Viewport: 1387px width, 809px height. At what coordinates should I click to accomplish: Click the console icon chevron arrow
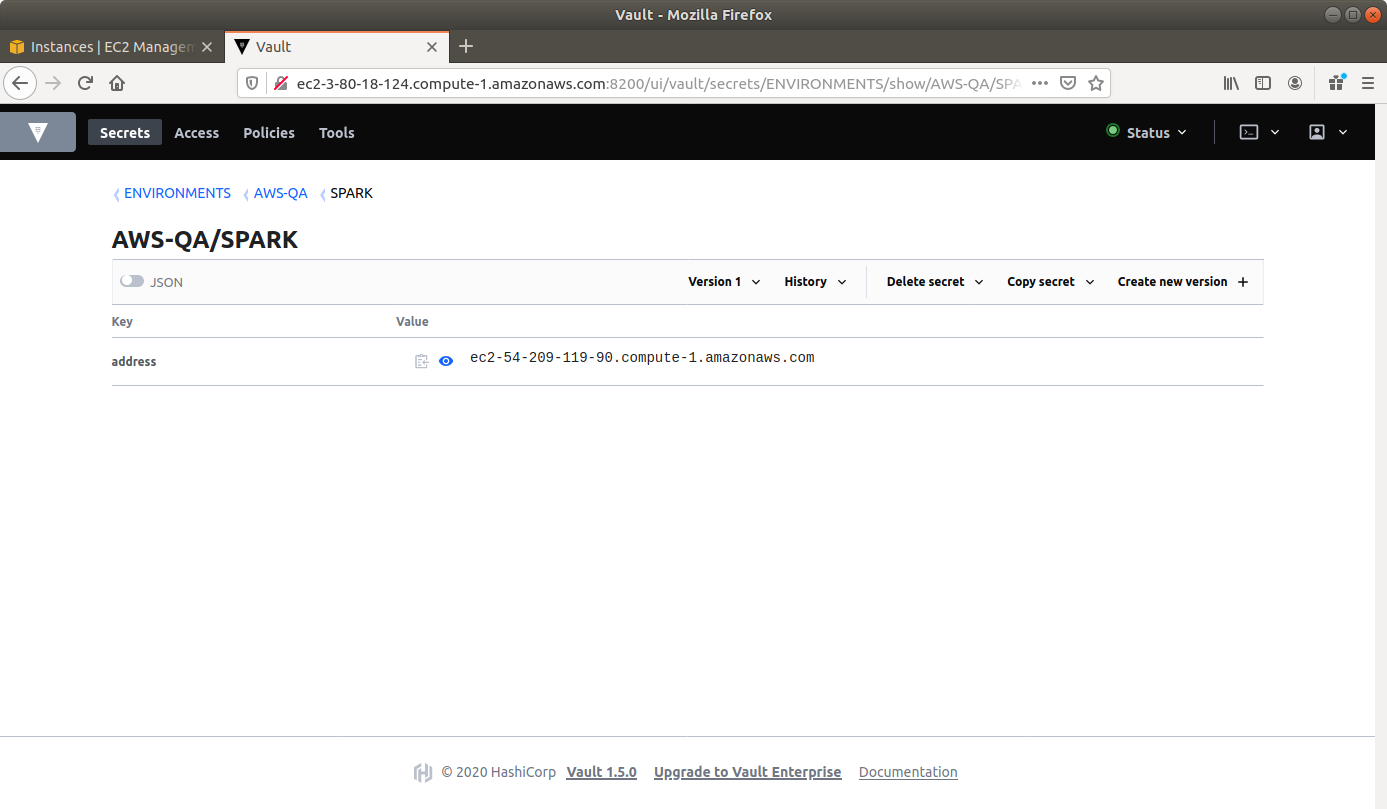1275,132
